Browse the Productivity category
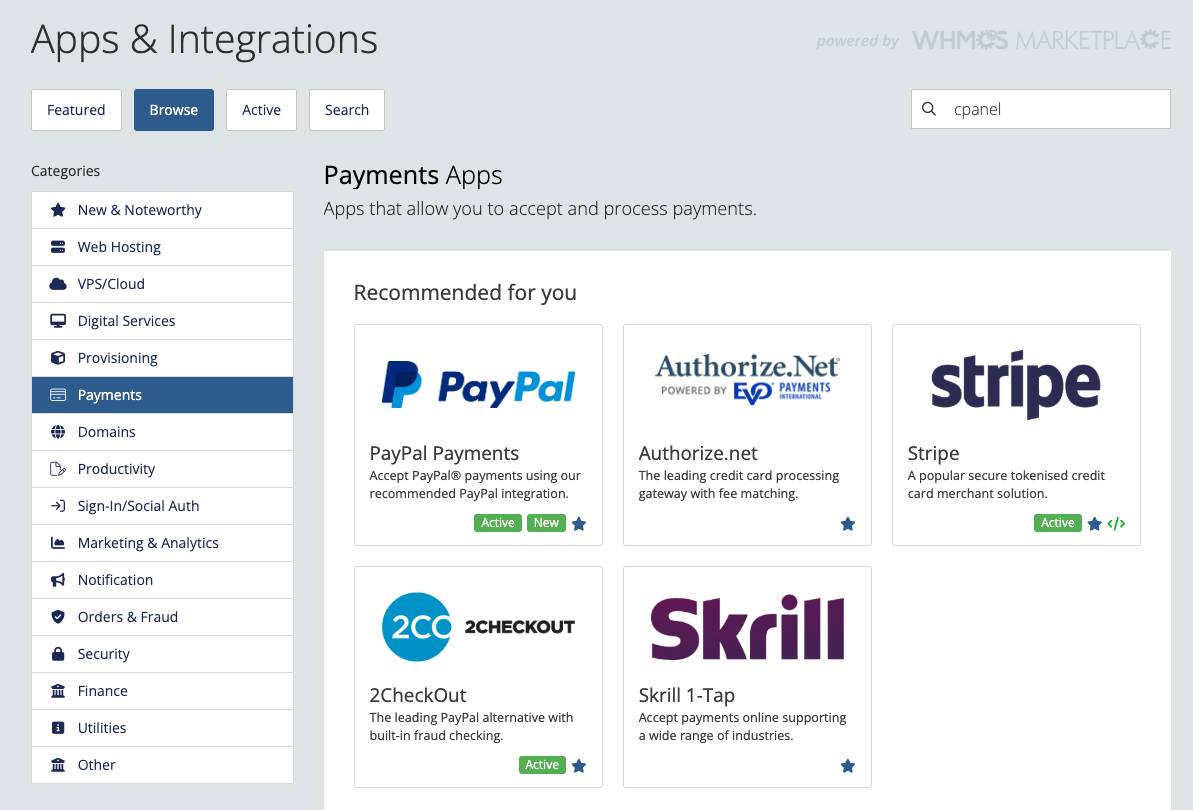This screenshot has height=810, width=1193. (x=162, y=469)
